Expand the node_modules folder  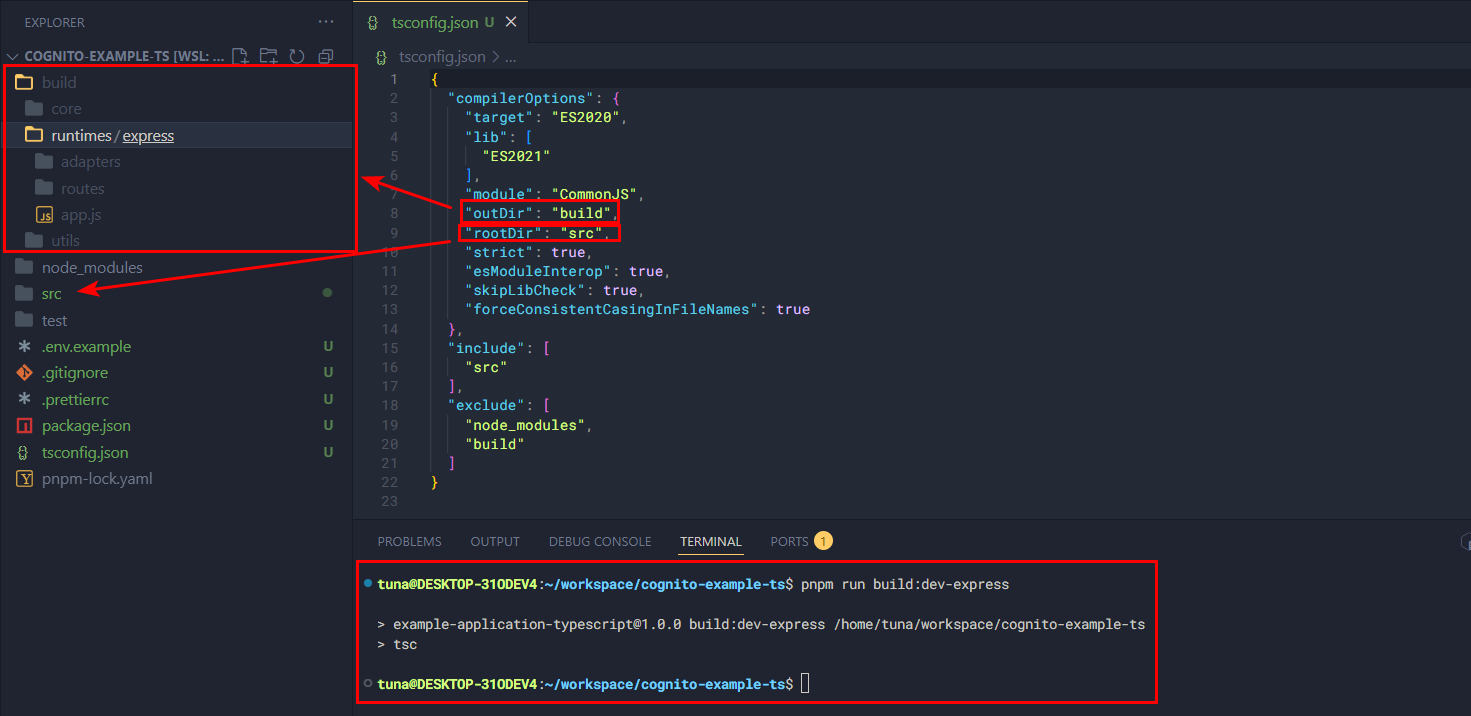click(x=91, y=268)
